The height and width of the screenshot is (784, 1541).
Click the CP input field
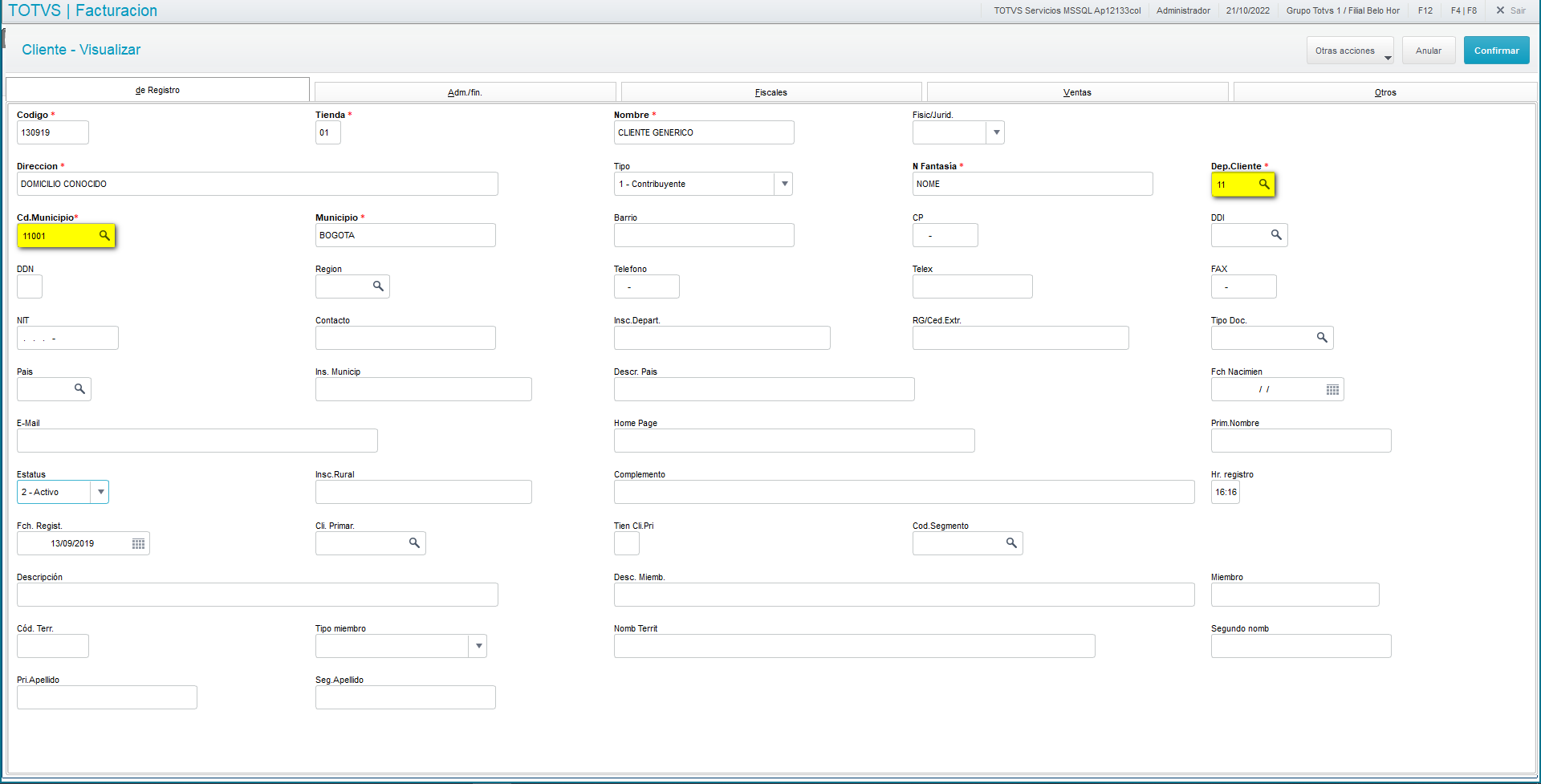[x=945, y=235]
